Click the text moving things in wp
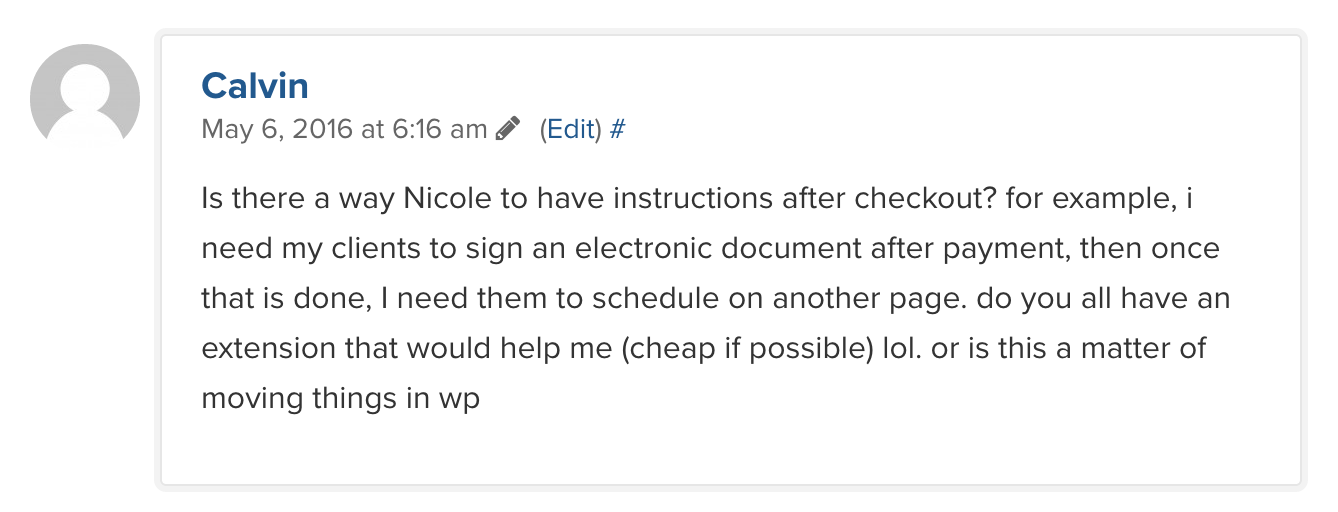Screen dimensions: 1338x512 click(x=341, y=398)
